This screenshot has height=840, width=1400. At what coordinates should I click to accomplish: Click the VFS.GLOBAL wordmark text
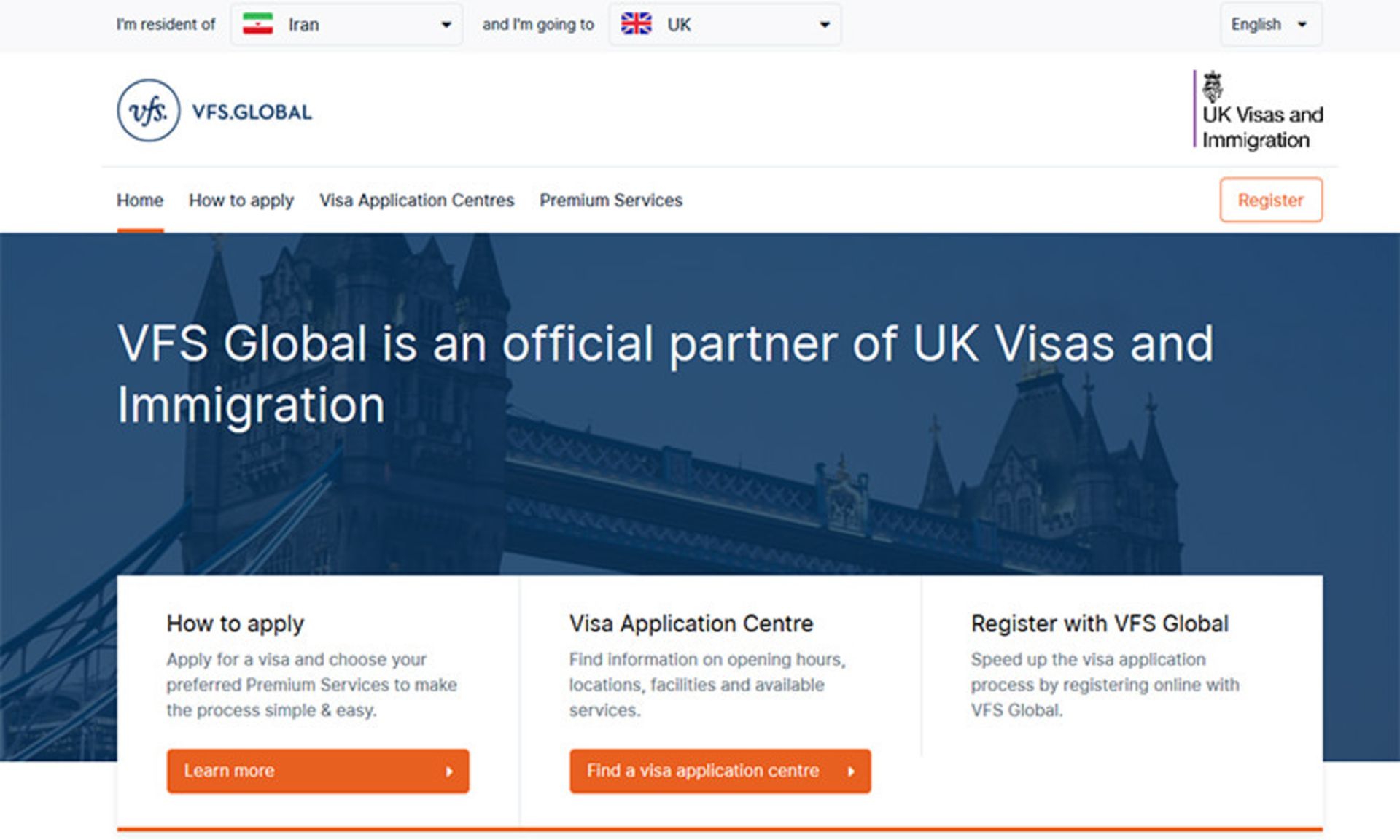pos(252,112)
